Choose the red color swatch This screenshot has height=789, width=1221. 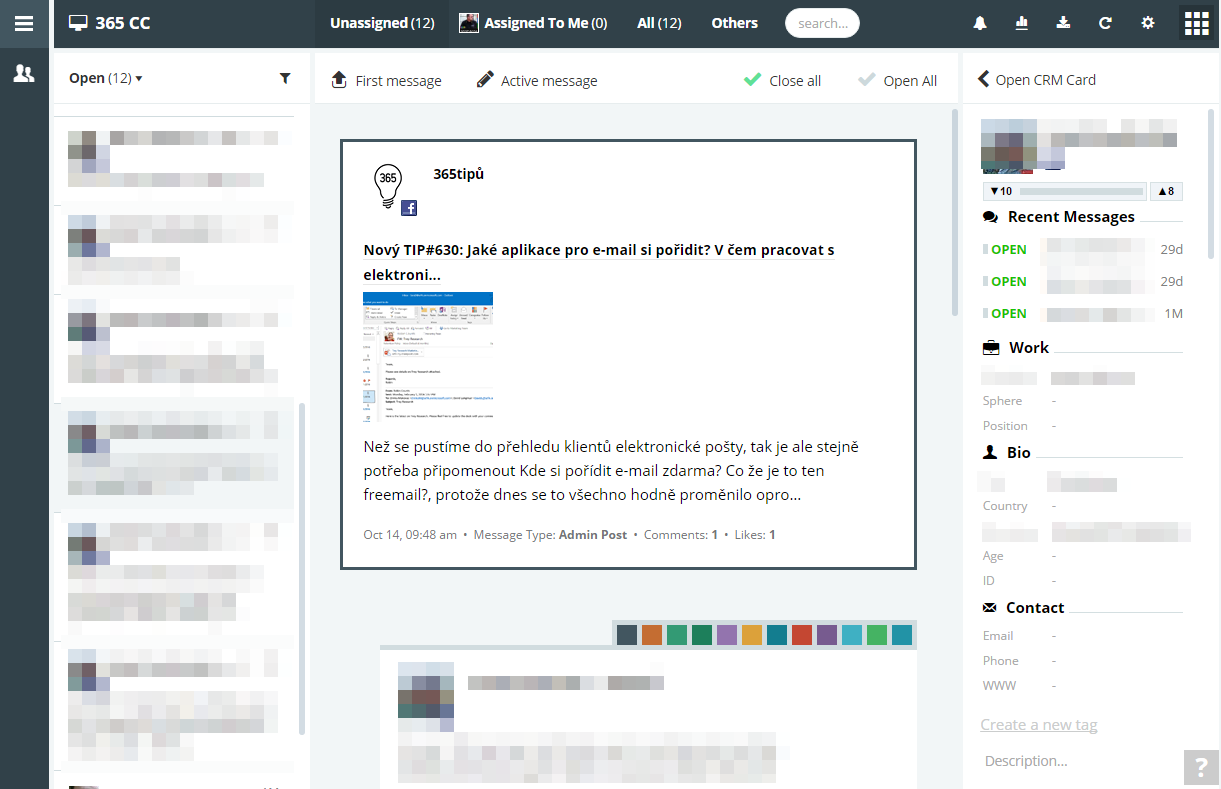[802, 635]
